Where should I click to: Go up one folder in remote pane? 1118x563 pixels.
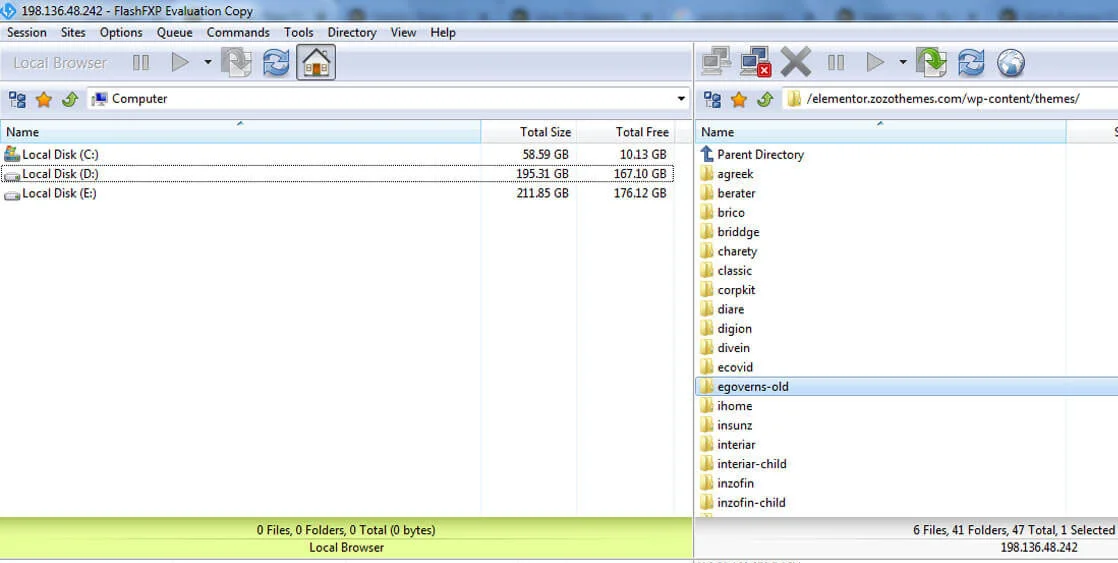(765, 99)
